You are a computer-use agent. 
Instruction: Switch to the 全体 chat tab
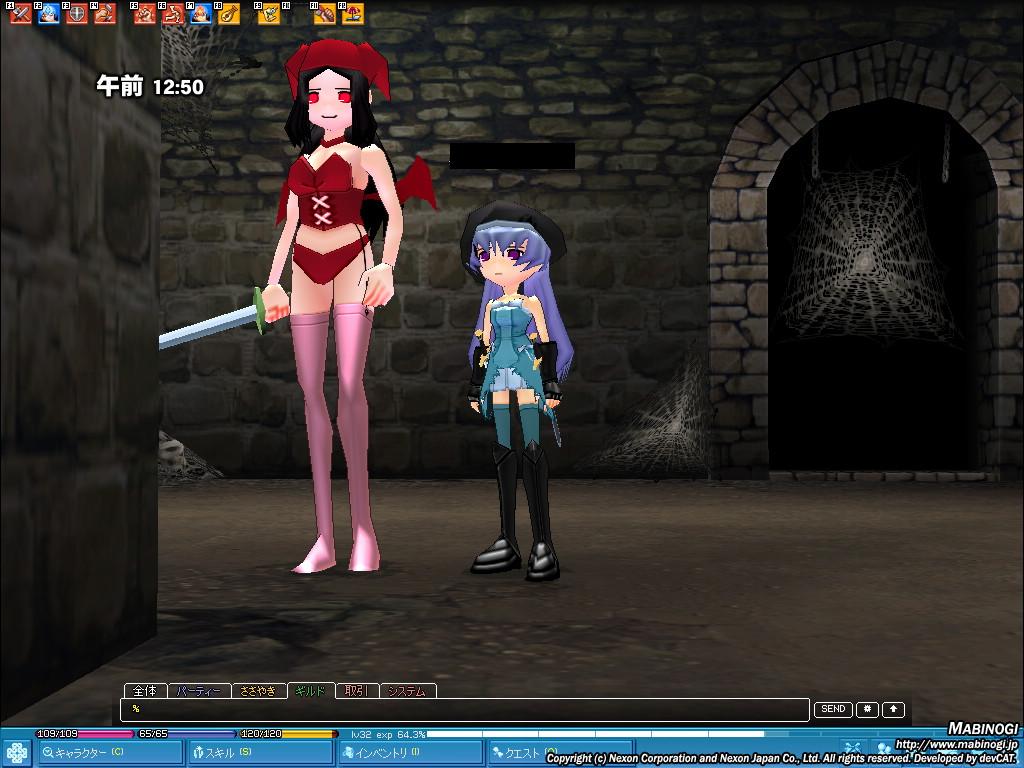(145, 690)
